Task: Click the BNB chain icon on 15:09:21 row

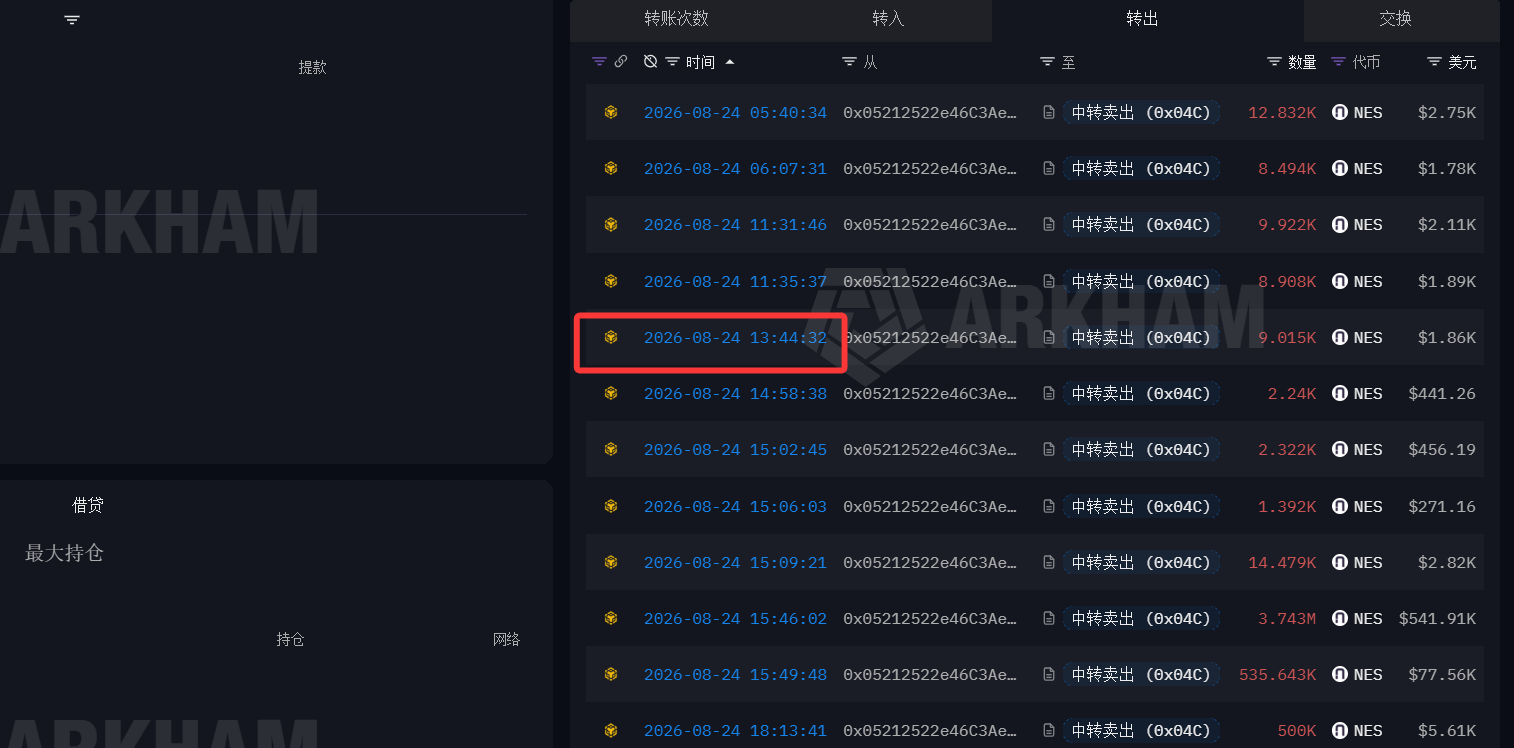Action: pos(611,563)
